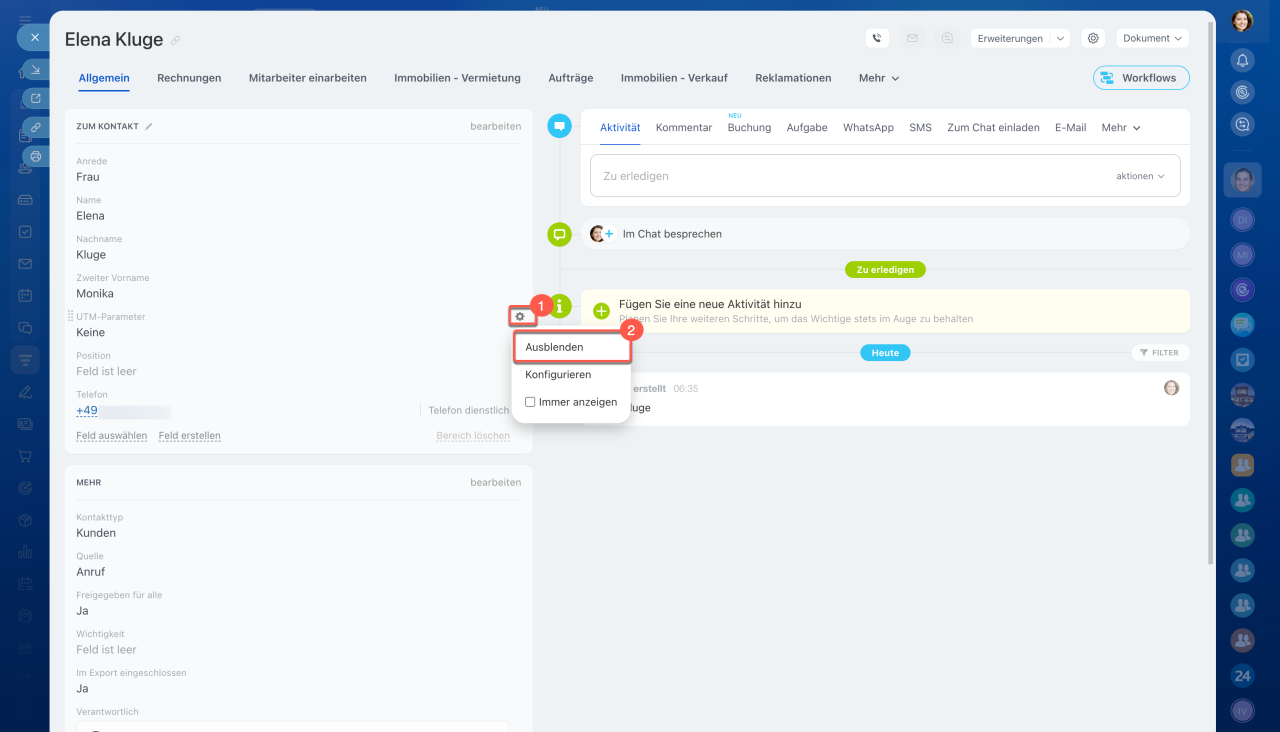
Task: Enable the Immer anzeigen checkbox
Action: tap(530, 402)
